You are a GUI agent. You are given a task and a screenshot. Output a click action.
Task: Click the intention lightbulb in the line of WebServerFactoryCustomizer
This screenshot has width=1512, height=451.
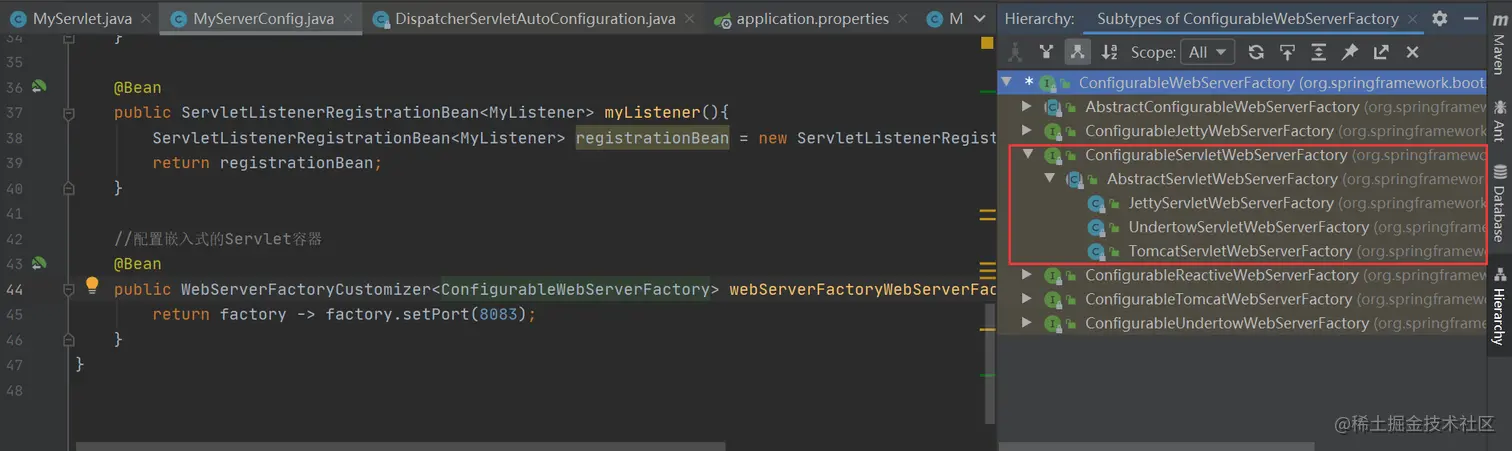pyautogui.click(x=92, y=285)
